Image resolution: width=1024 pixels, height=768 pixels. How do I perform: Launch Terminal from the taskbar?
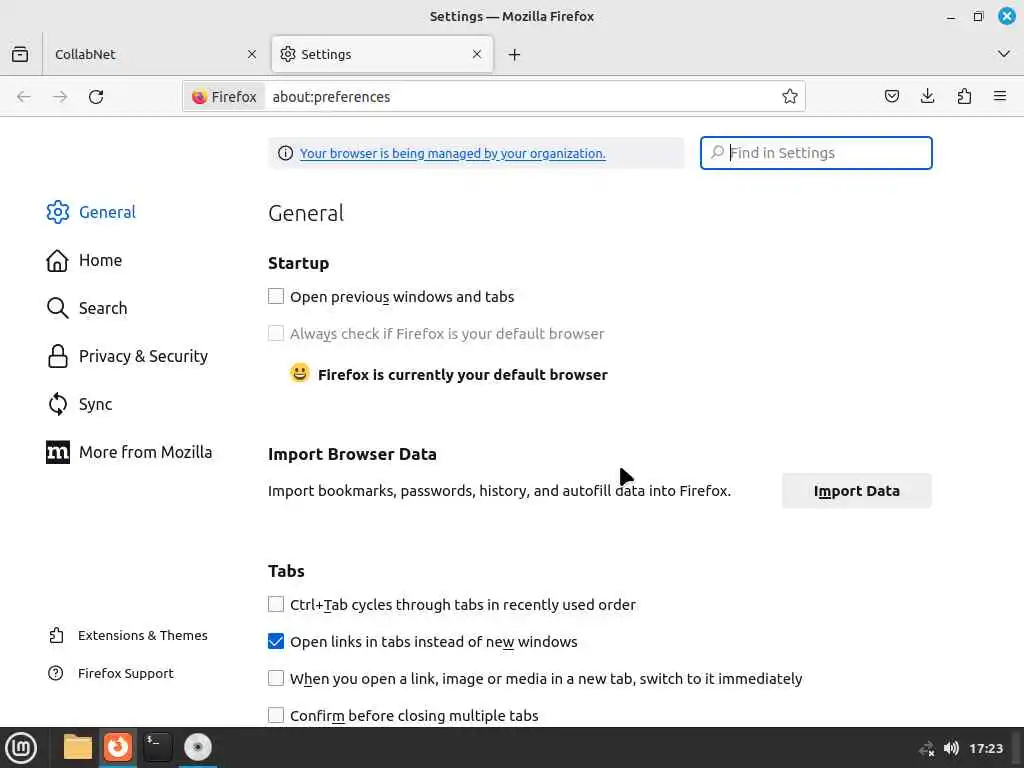click(x=157, y=747)
